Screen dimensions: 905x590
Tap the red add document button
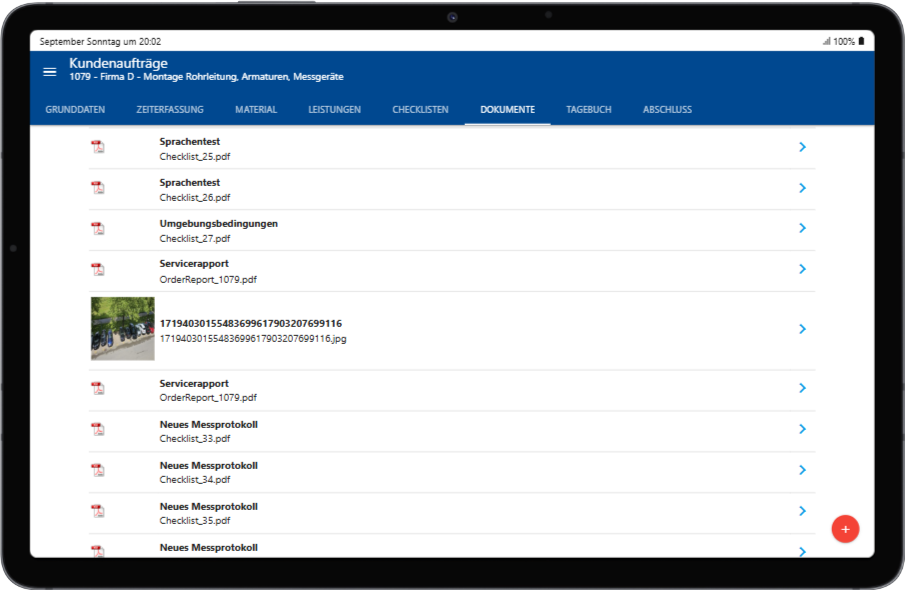pos(845,529)
